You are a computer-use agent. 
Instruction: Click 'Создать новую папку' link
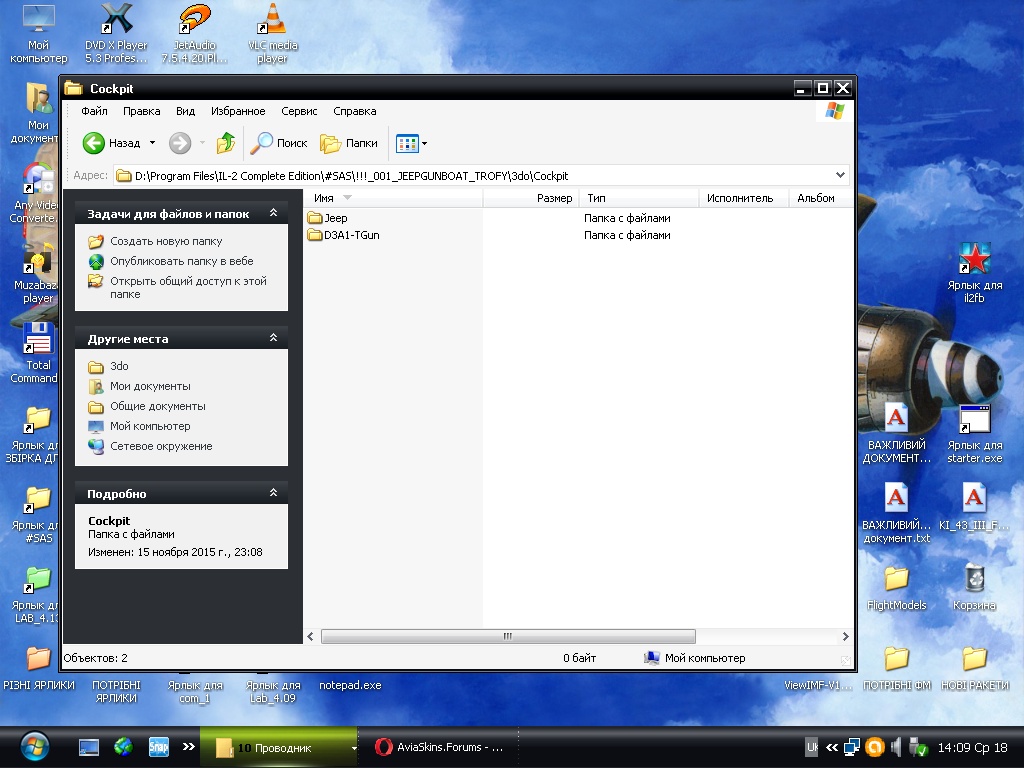pyautogui.click(x=166, y=241)
